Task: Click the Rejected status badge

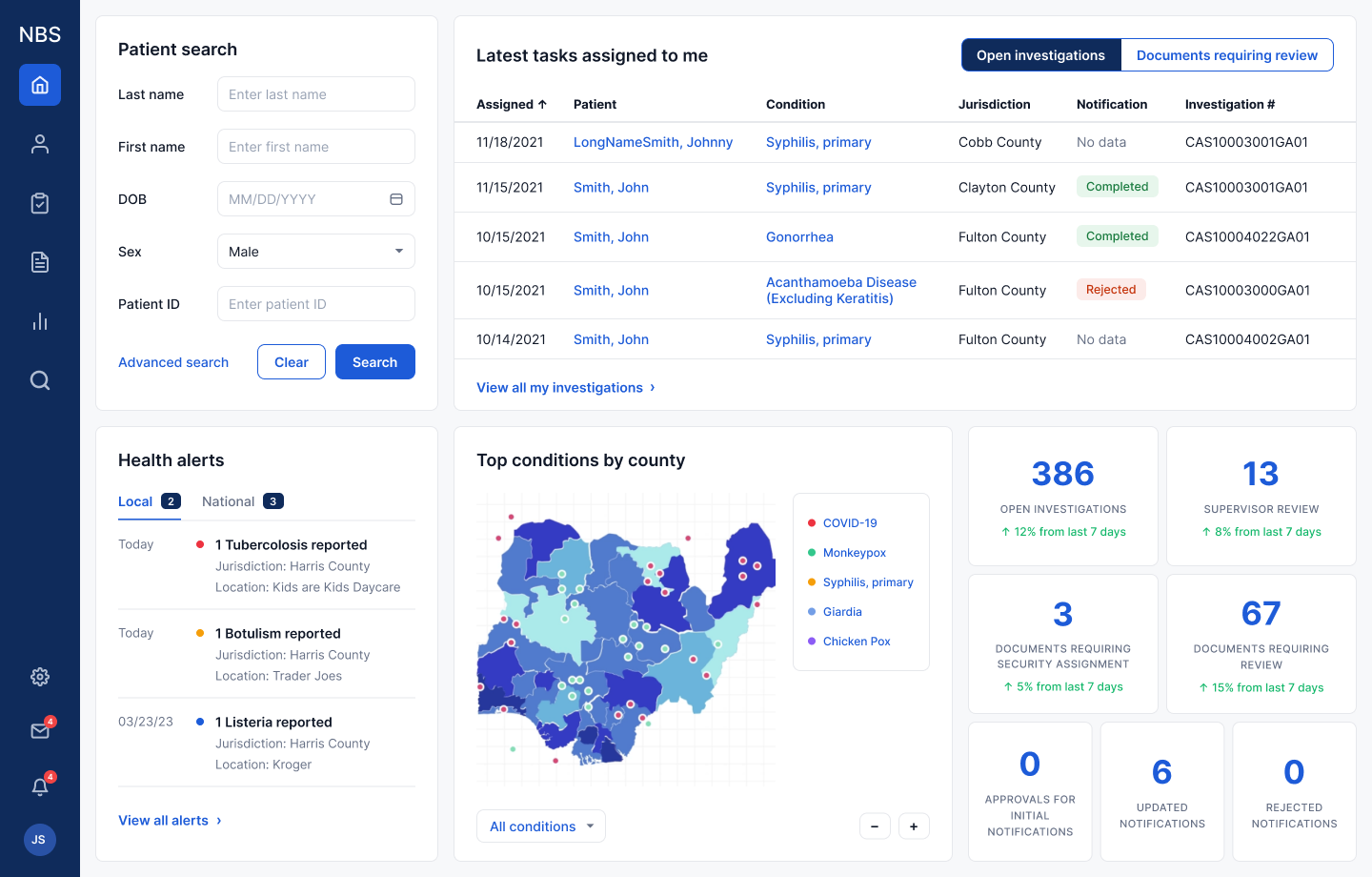Action: pyautogui.click(x=1111, y=290)
